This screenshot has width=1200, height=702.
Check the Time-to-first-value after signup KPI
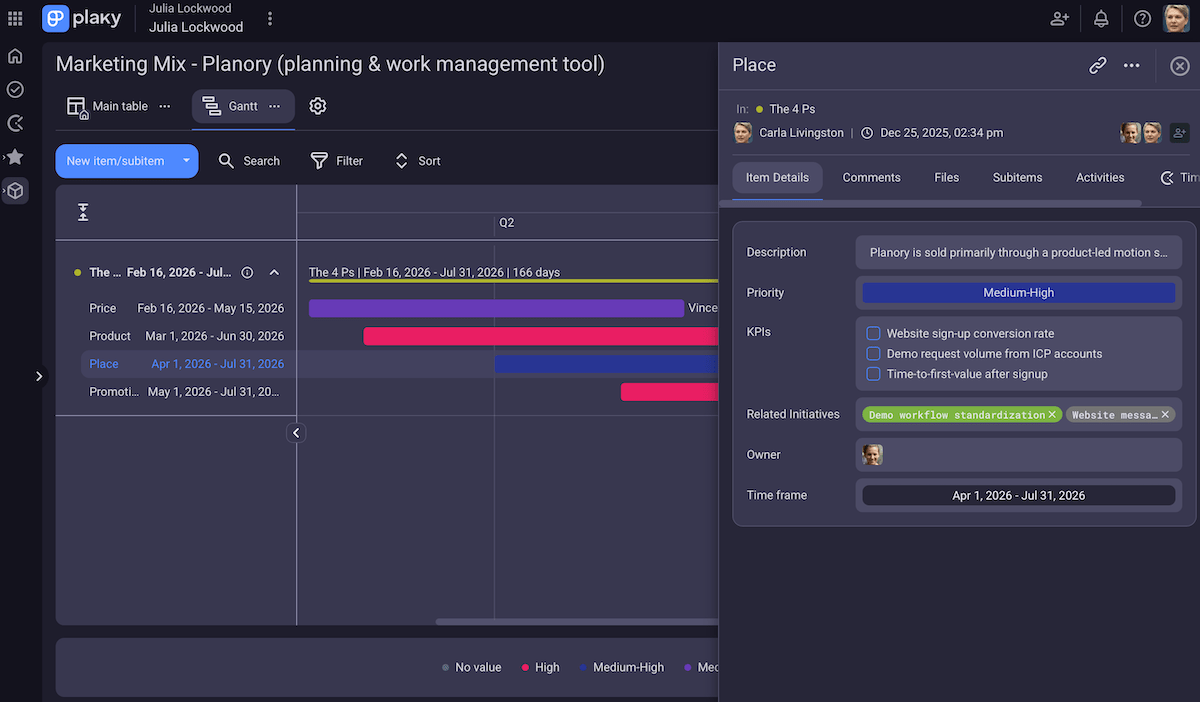[x=873, y=373]
